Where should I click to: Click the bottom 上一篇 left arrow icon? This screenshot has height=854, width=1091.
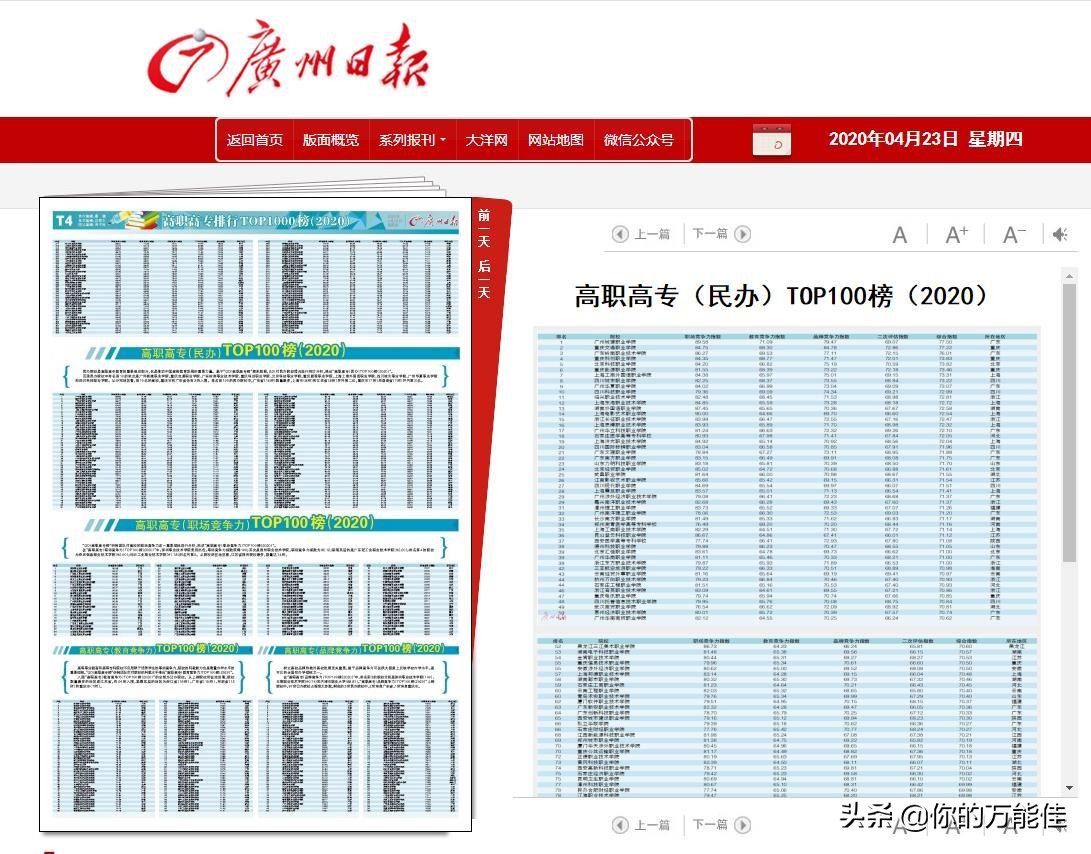(620, 825)
